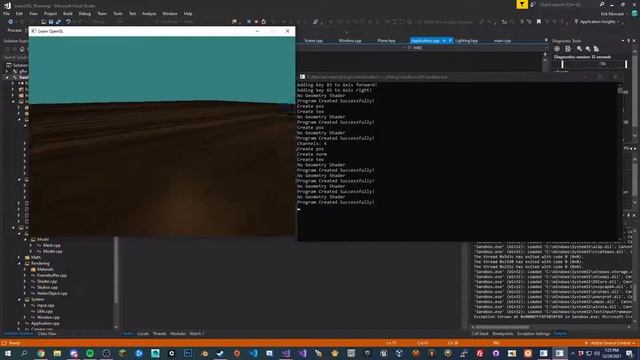This screenshot has width=640, height=360.
Task: Click the Save file toolbar icon
Action: click(x=51, y=22)
